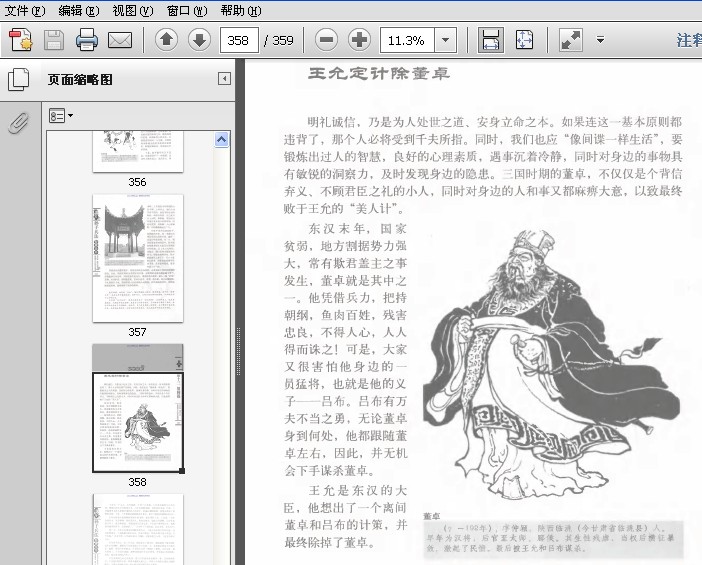The image size is (702, 565).
Task: Zoom out with the minus button
Action: click(x=326, y=40)
